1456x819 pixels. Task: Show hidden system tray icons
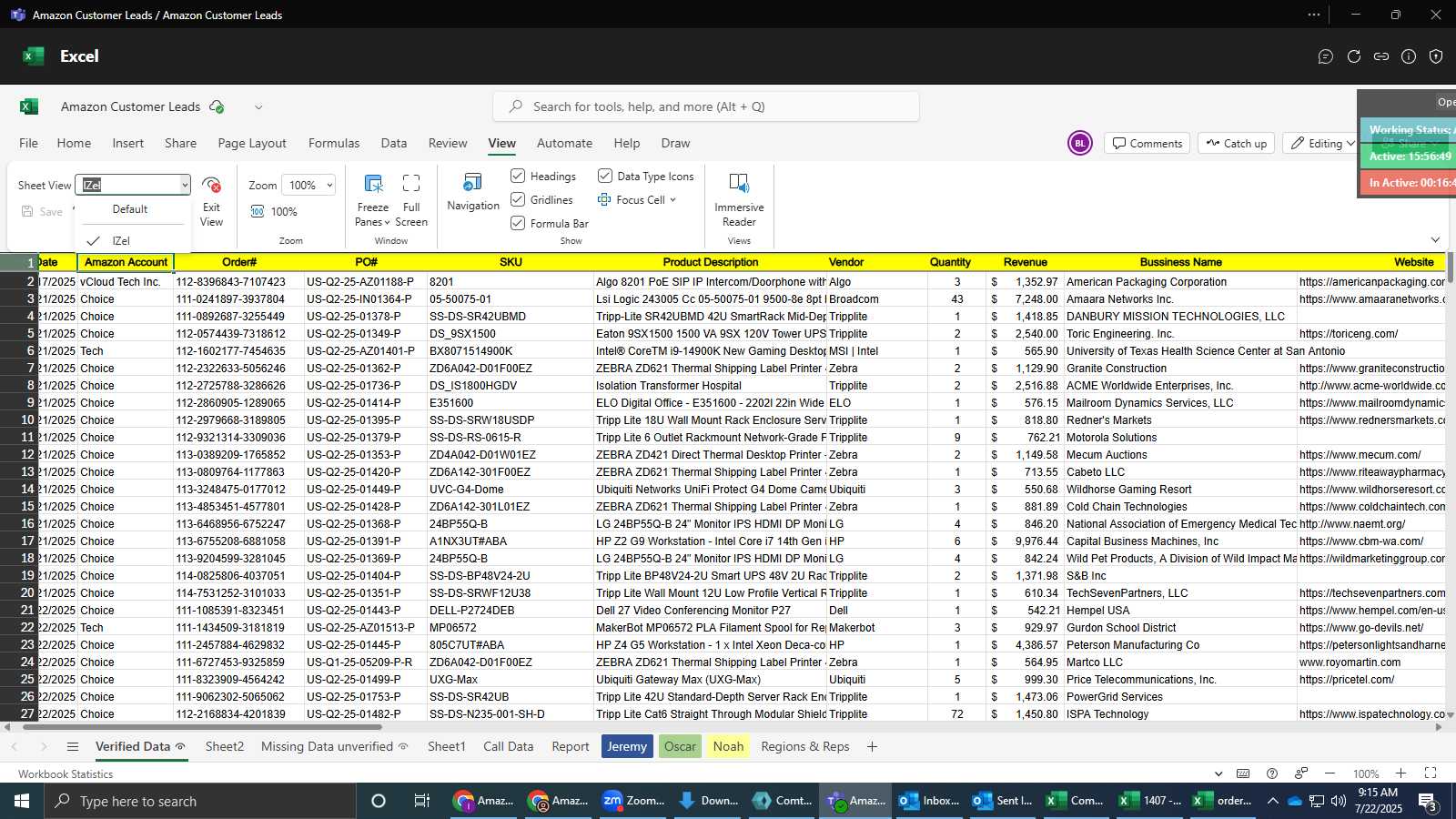point(1273,801)
